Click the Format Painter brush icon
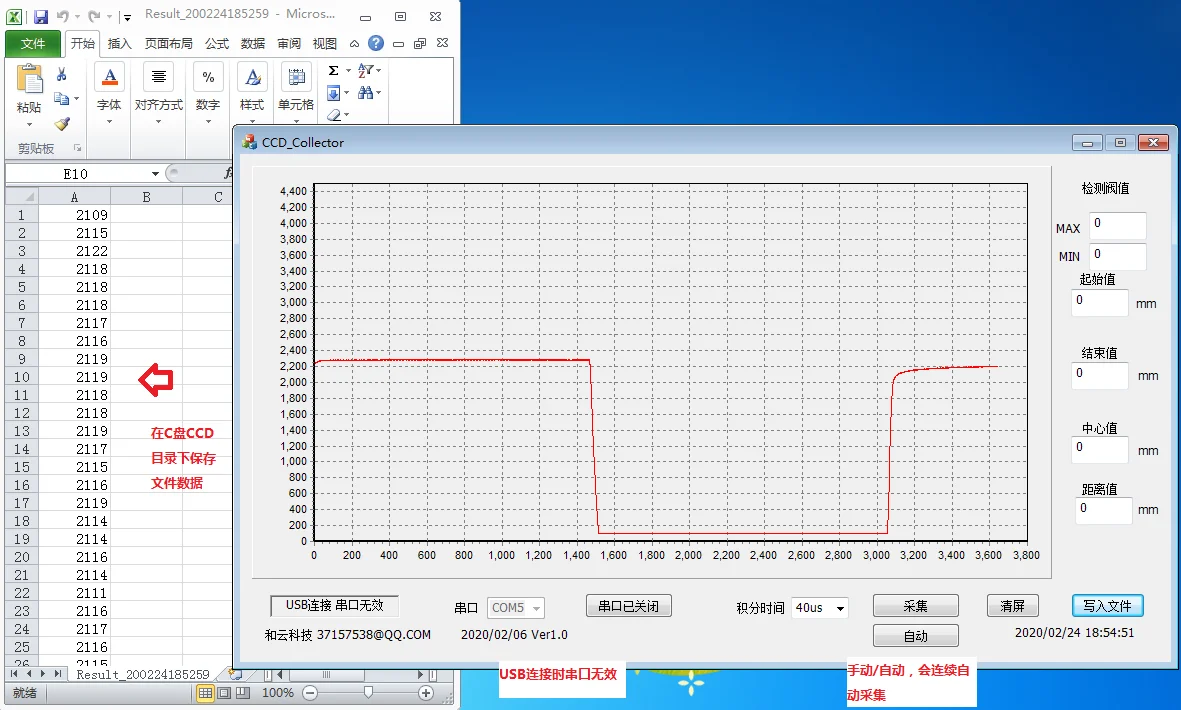The height and width of the screenshot is (710, 1181). tap(61, 123)
